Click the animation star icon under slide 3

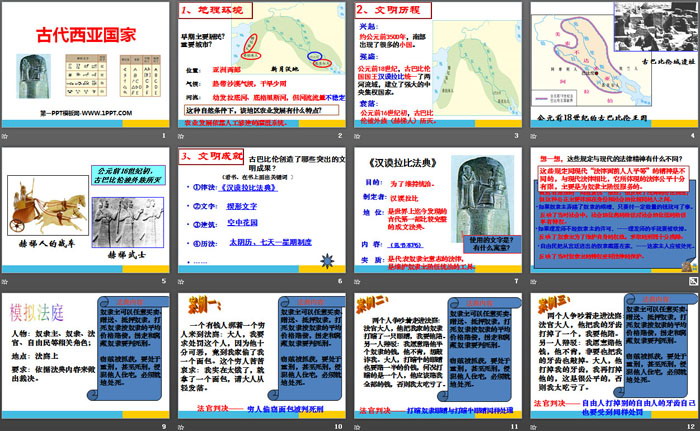(x=357, y=136)
